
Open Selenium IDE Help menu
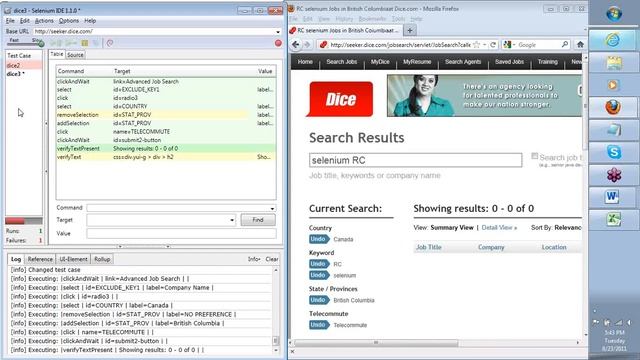(90, 20)
